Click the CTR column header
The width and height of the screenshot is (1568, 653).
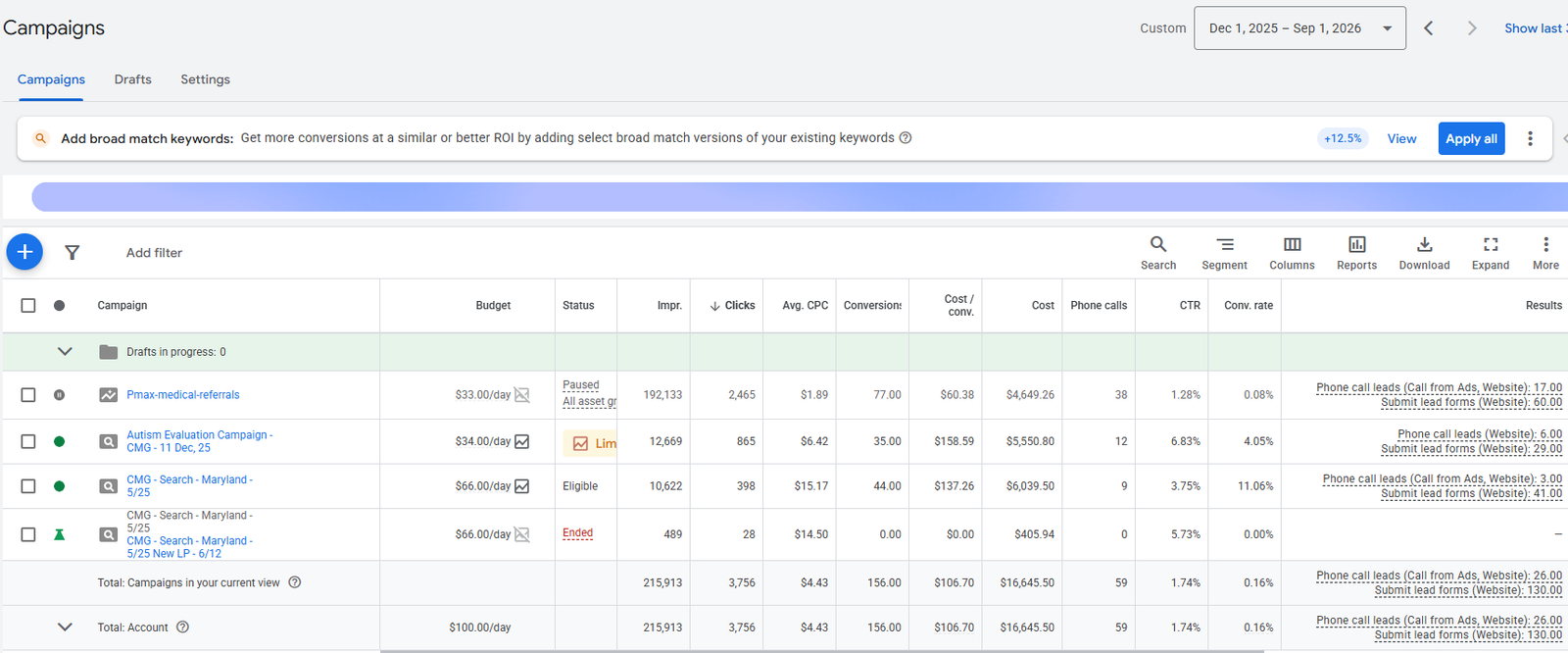click(1190, 306)
